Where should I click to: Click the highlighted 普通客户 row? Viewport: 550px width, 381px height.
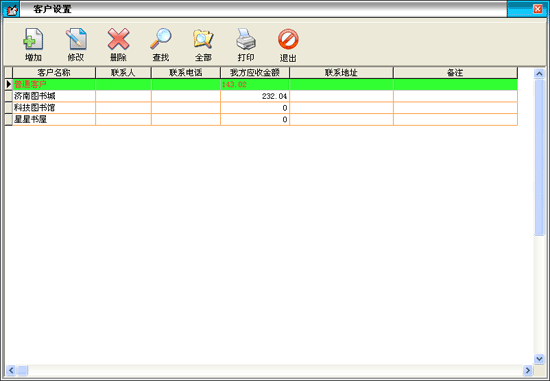[261, 84]
